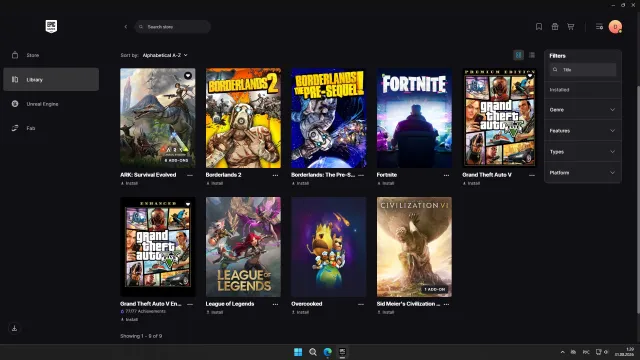Install ARK: Survival Evolved

(129, 183)
